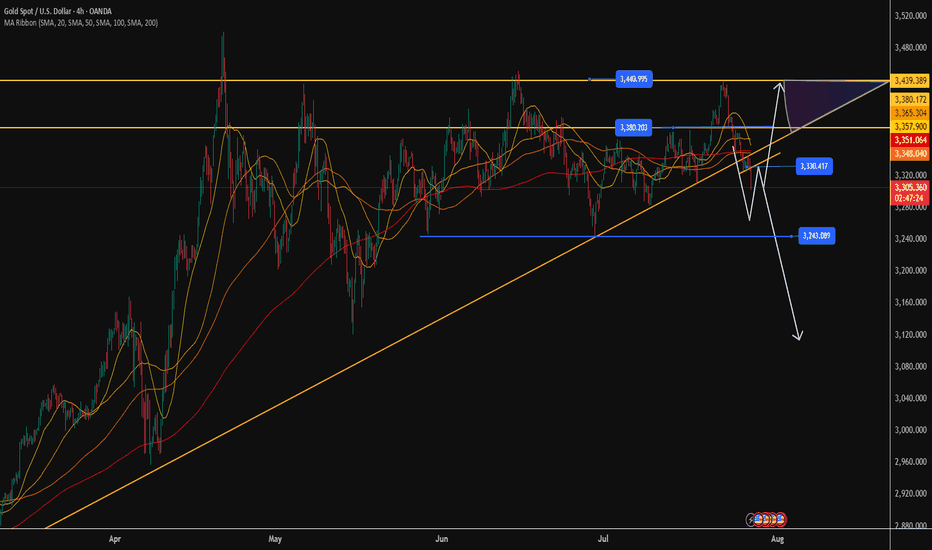Select the purple shaded triangle drawing

point(823,98)
